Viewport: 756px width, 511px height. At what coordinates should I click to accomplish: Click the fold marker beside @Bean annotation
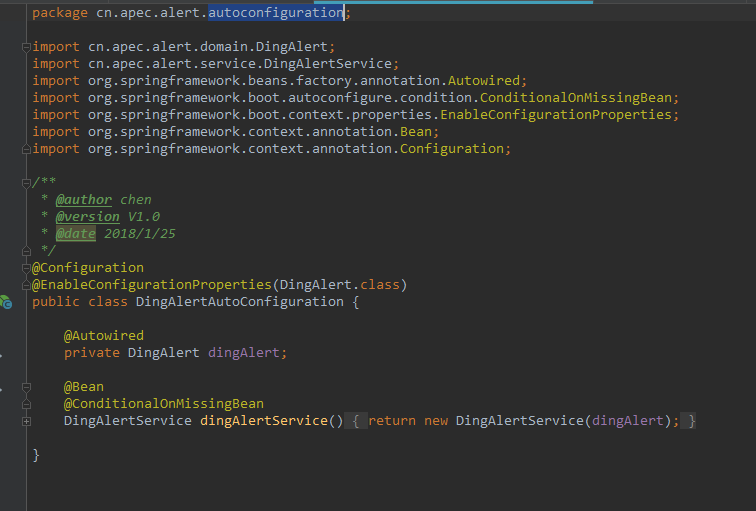pyautogui.click(x=26, y=387)
